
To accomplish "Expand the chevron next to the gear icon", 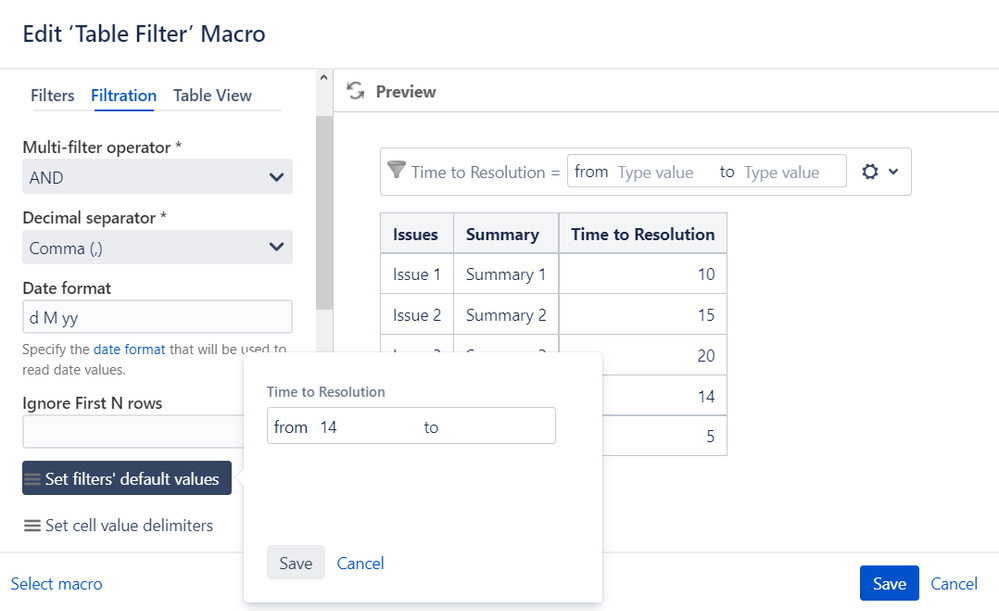I will (893, 171).
